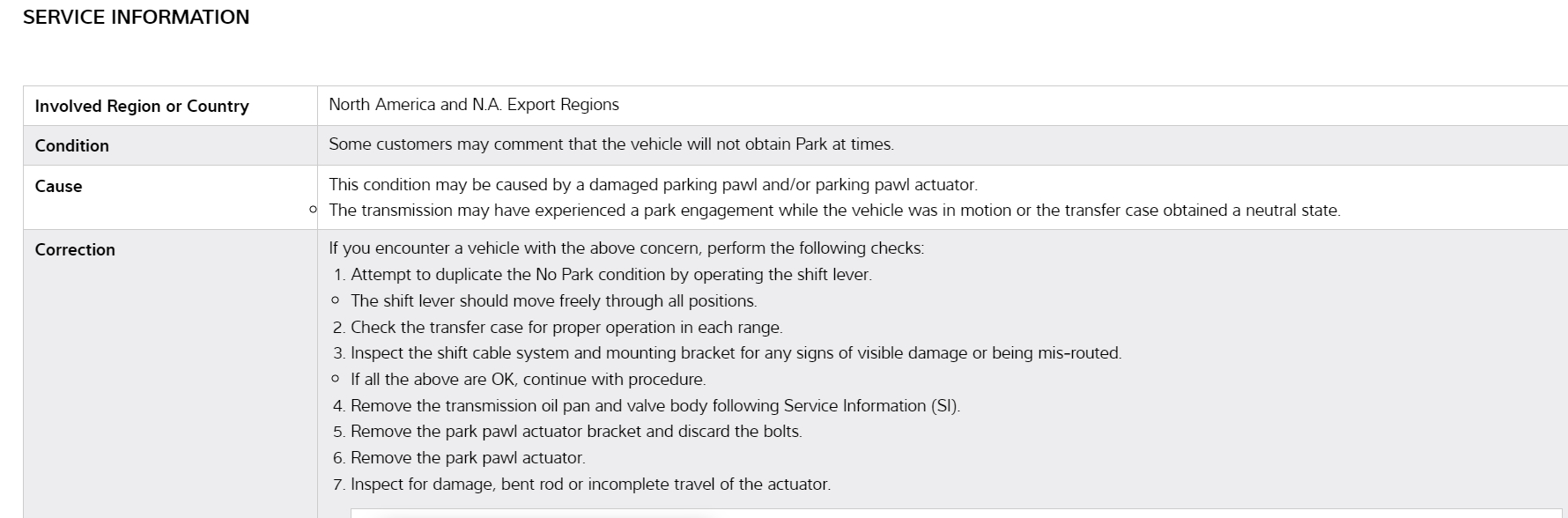Select step 7 about inspecting for bent rod

(x=590, y=485)
